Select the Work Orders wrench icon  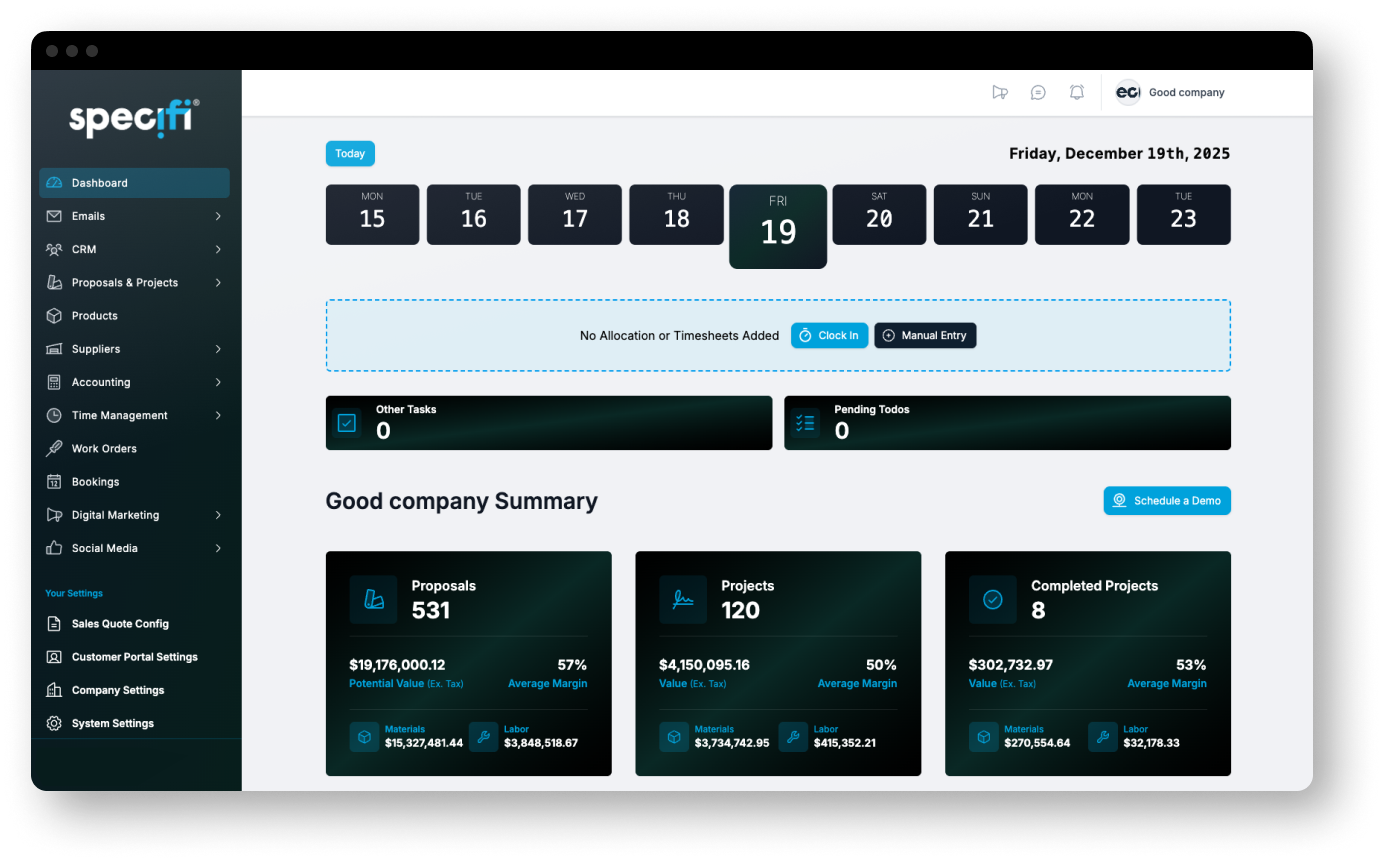click(x=53, y=448)
